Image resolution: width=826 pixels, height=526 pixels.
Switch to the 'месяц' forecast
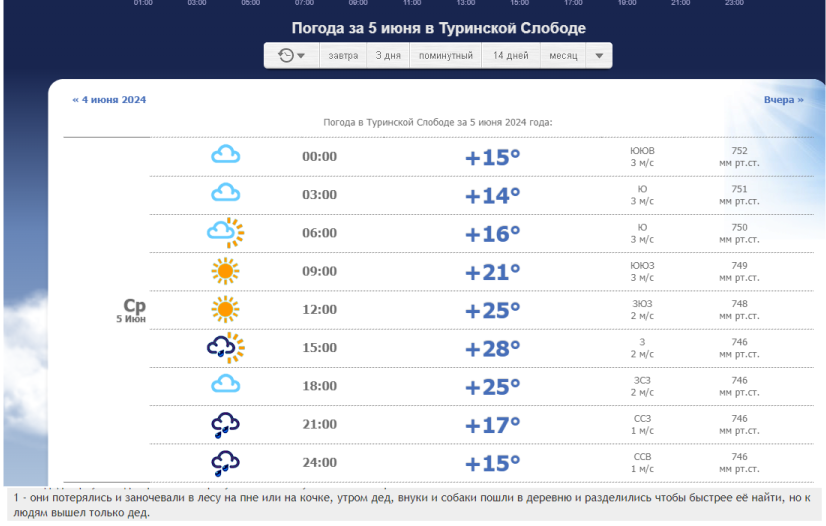coord(563,56)
